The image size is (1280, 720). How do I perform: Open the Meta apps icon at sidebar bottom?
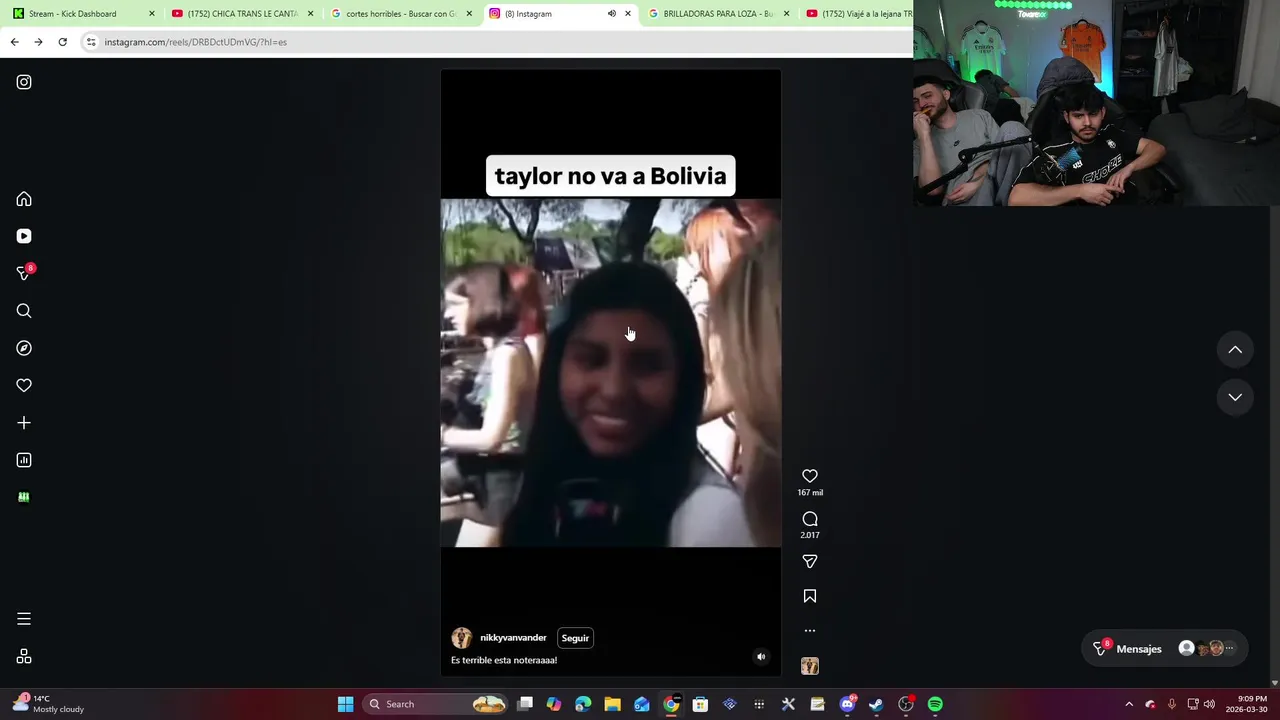(24, 656)
